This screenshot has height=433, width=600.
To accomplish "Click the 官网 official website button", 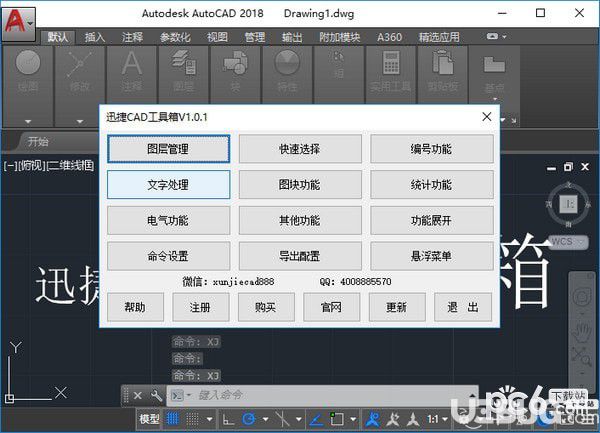I will [331, 307].
